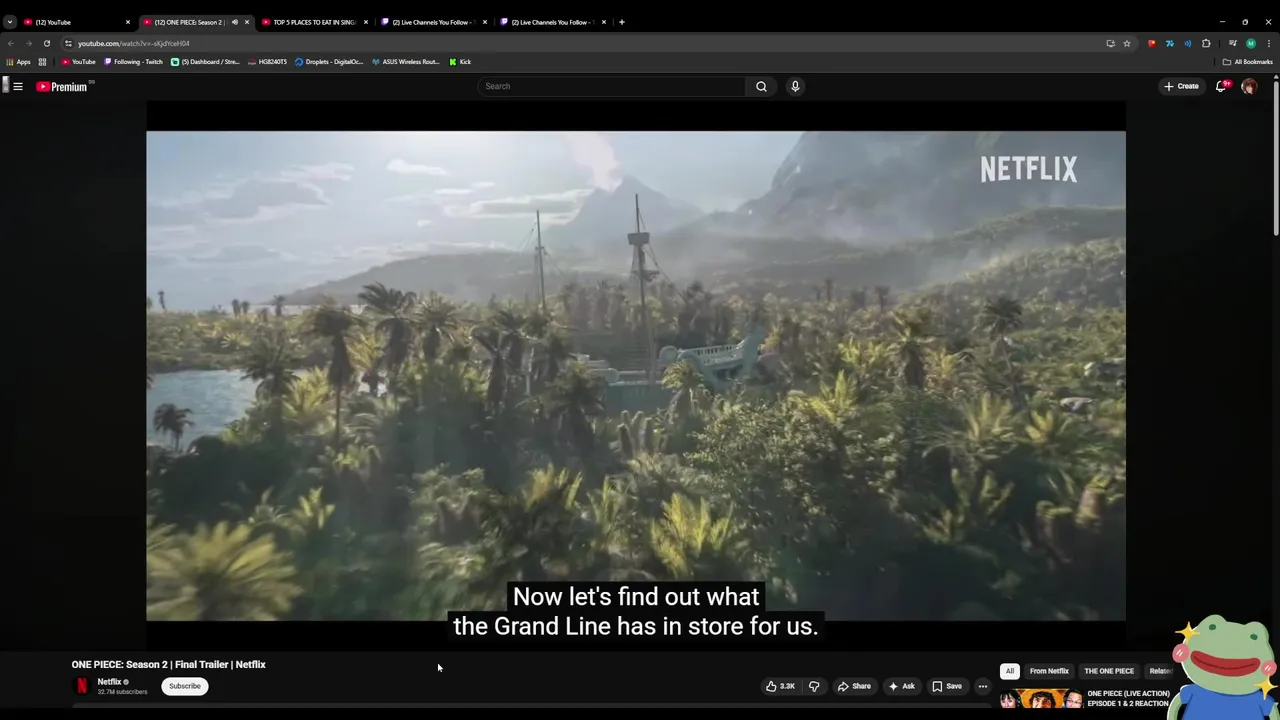The height and width of the screenshot is (720, 1280).
Task: Dislike the video with thumbs down
Action: click(x=813, y=686)
